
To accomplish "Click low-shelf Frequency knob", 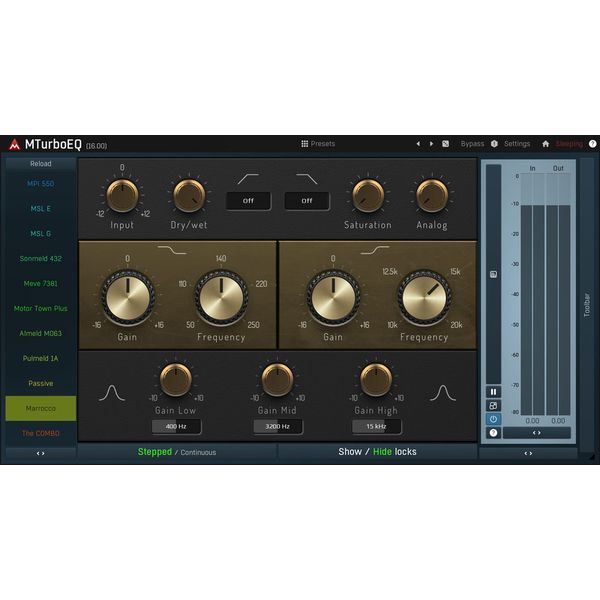I will coord(221,298).
